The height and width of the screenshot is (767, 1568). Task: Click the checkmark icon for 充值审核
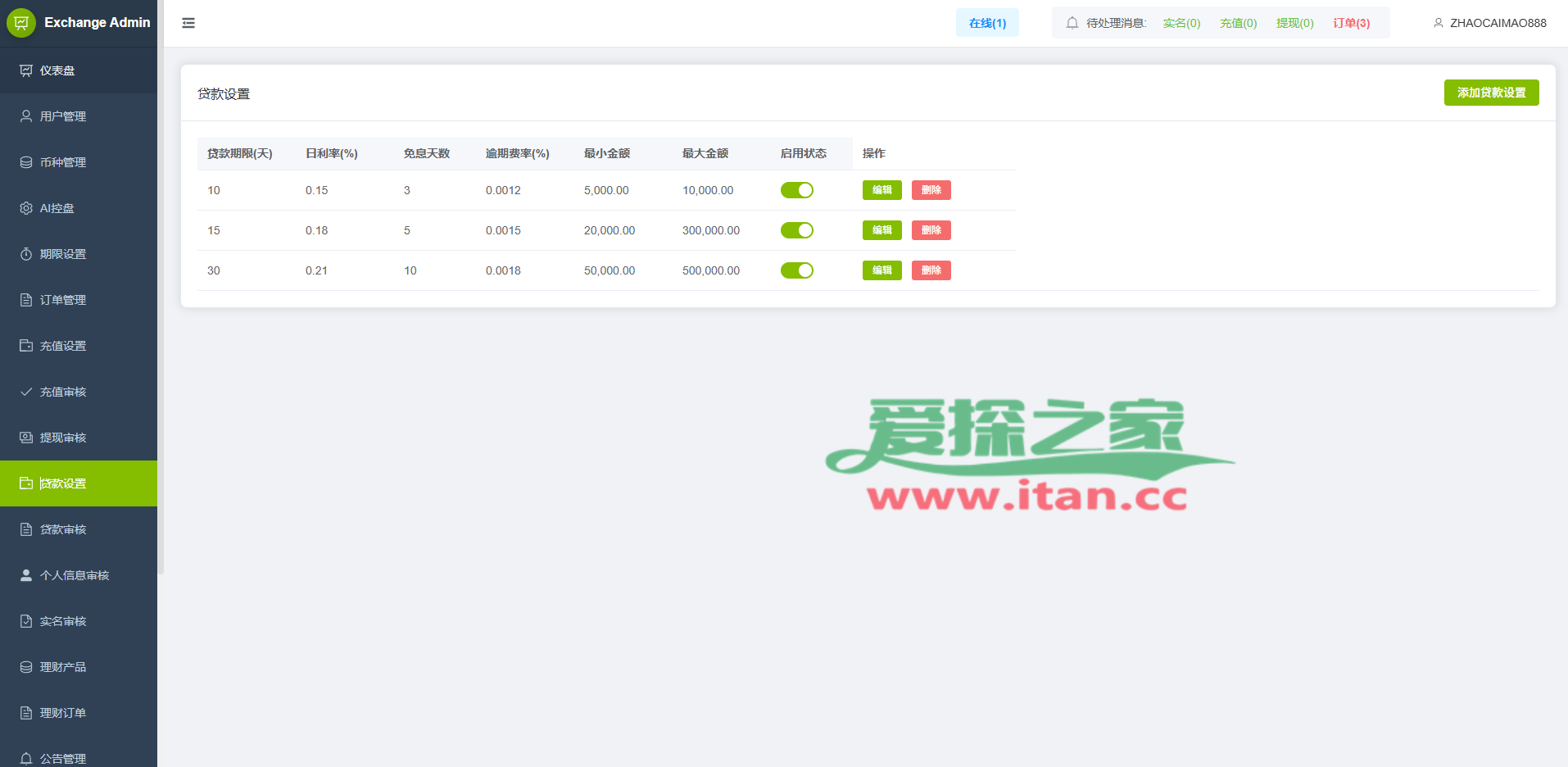coord(26,392)
